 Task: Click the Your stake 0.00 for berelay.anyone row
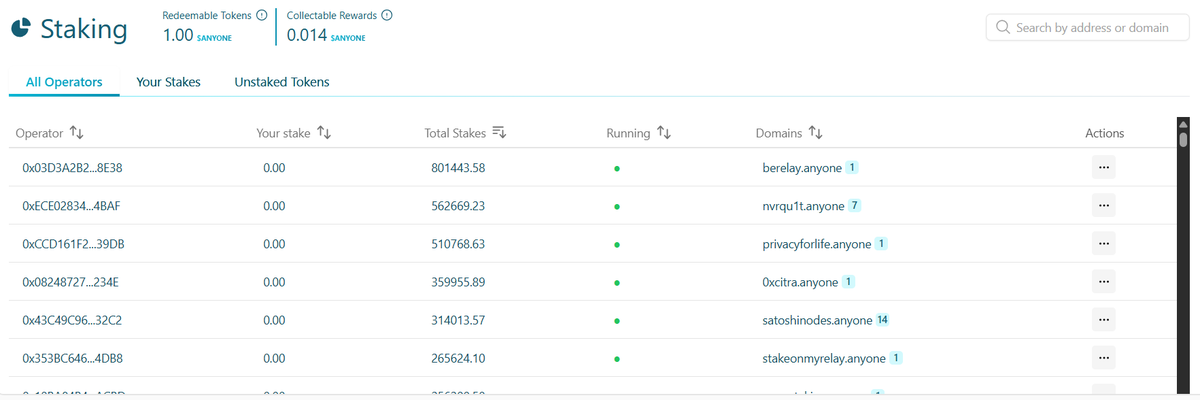(274, 168)
